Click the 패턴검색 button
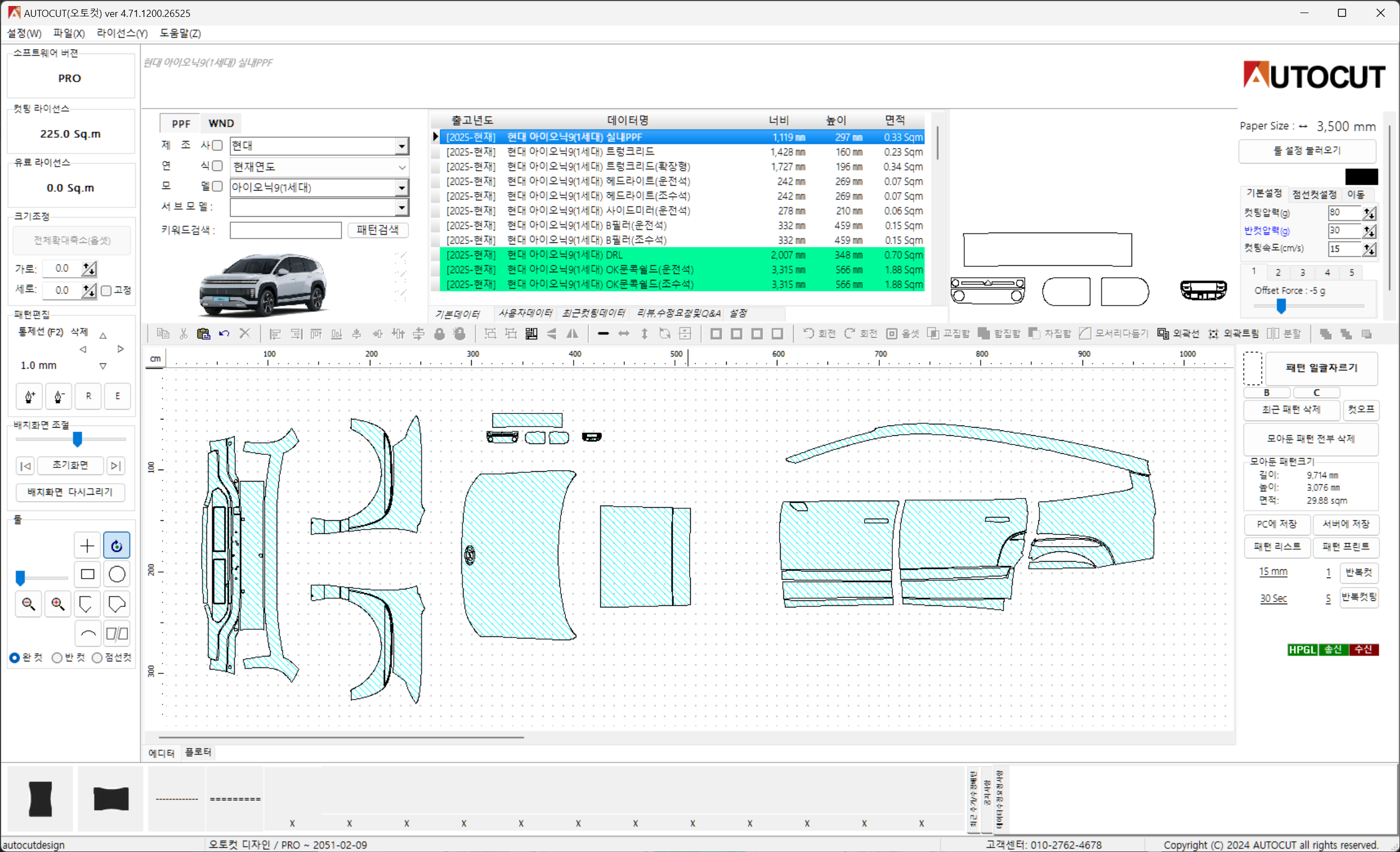 pos(378,230)
